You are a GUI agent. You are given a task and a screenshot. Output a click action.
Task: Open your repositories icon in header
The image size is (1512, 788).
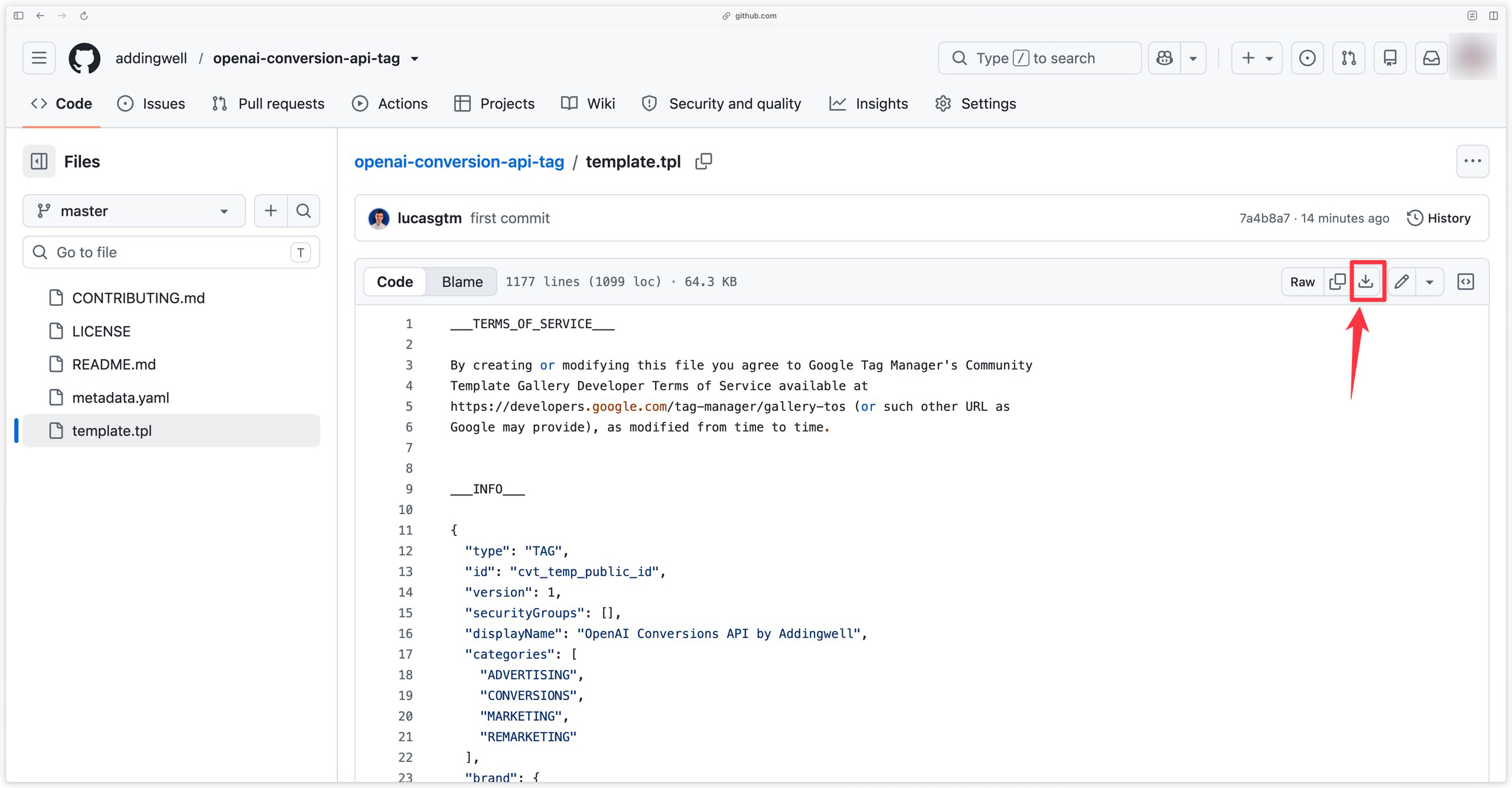tap(1390, 58)
